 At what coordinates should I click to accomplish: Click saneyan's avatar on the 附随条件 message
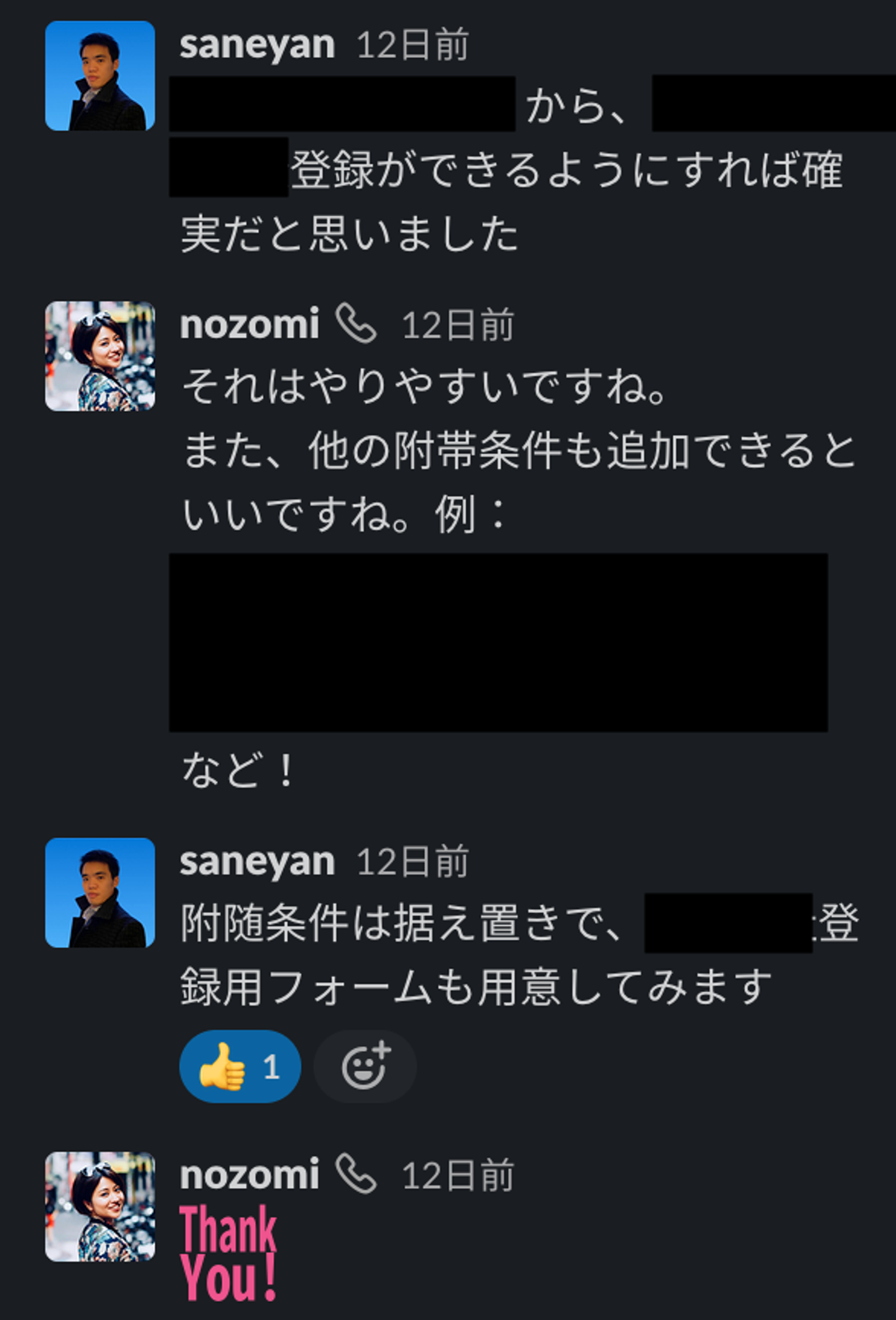coord(100,892)
